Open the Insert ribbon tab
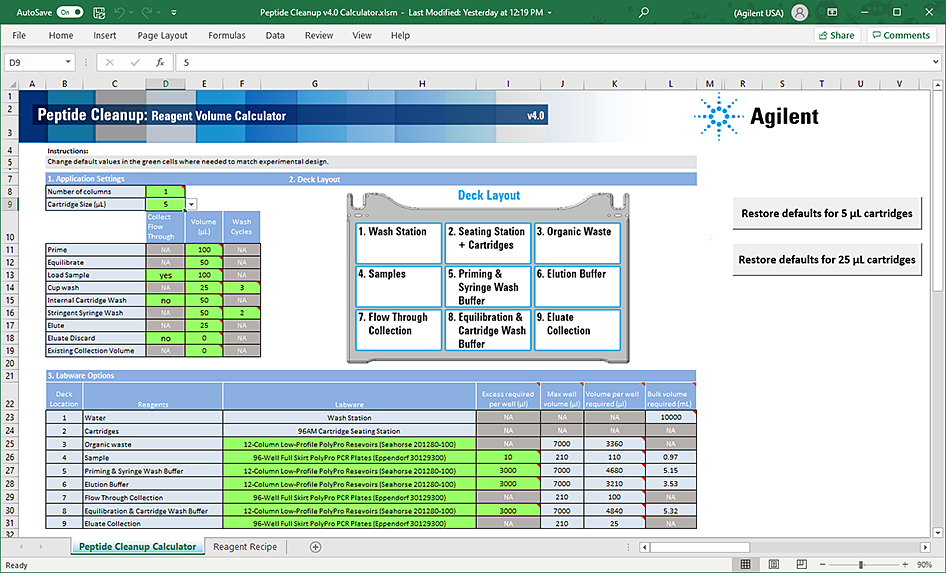 pos(104,36)
